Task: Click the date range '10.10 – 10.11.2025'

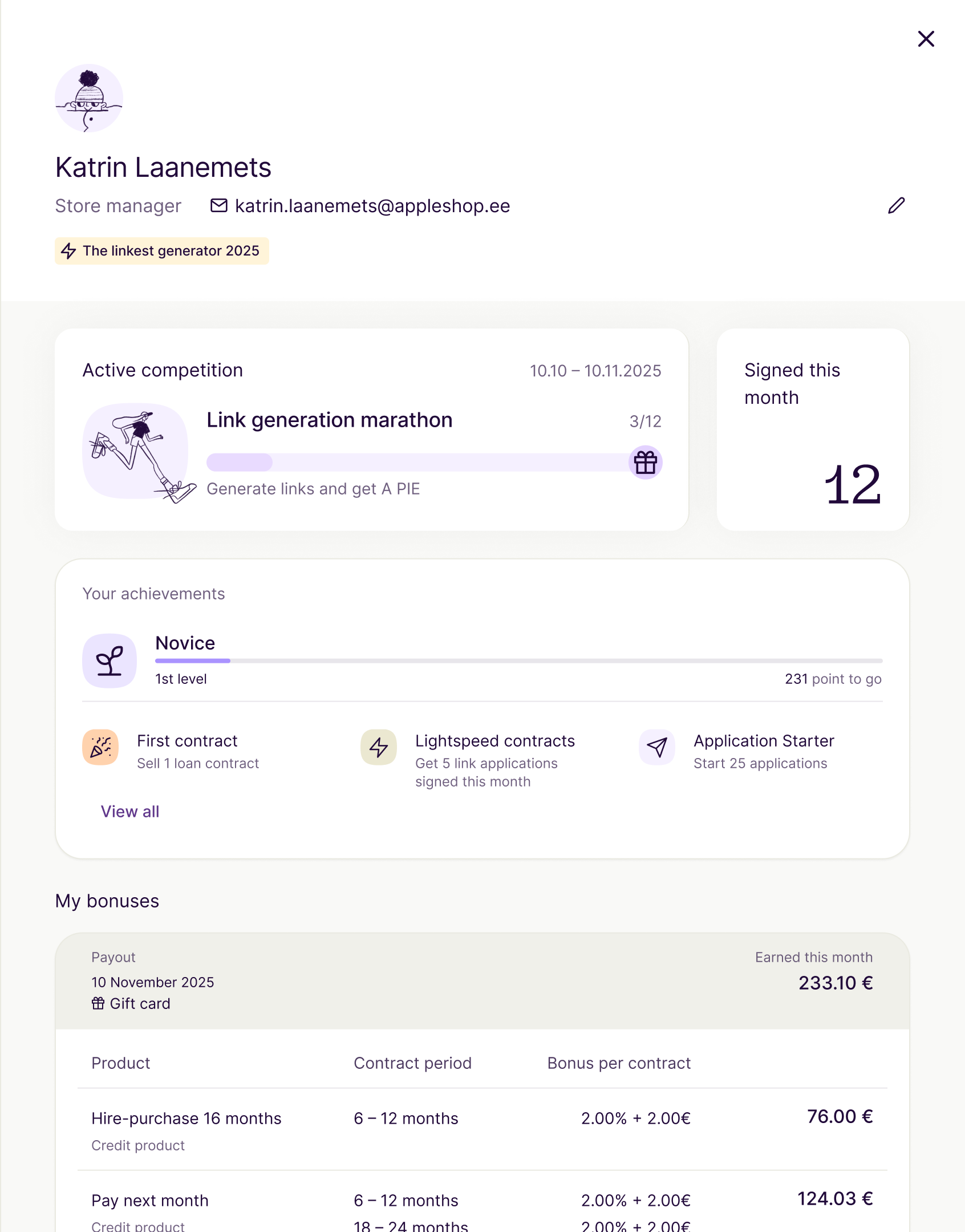Action: (x=595, y=371)
